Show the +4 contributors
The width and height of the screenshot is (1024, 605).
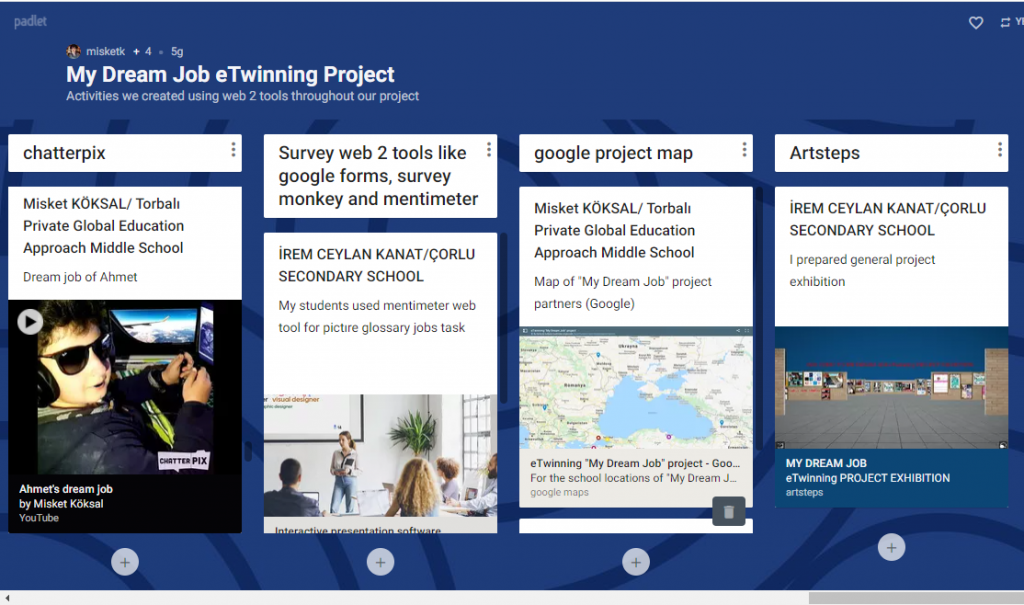142,51
